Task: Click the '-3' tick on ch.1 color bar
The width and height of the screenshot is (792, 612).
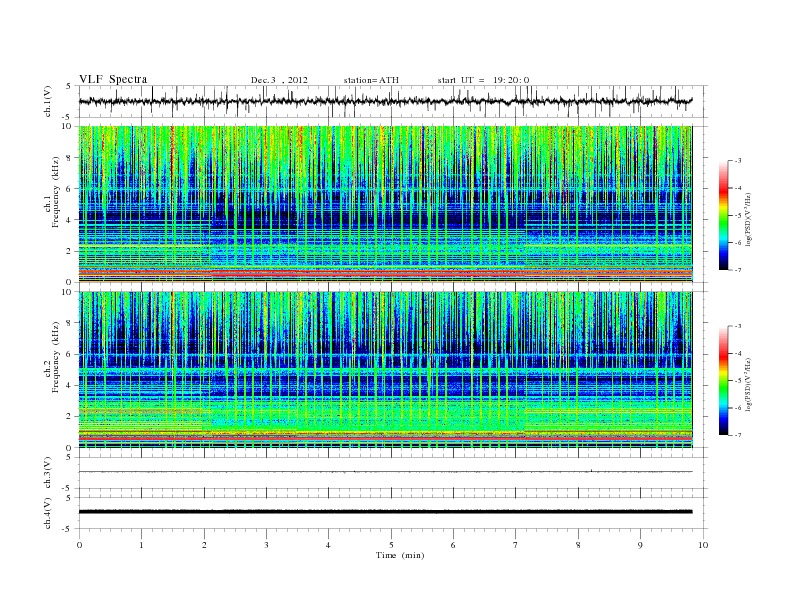Action: click(x=738, y=161)
